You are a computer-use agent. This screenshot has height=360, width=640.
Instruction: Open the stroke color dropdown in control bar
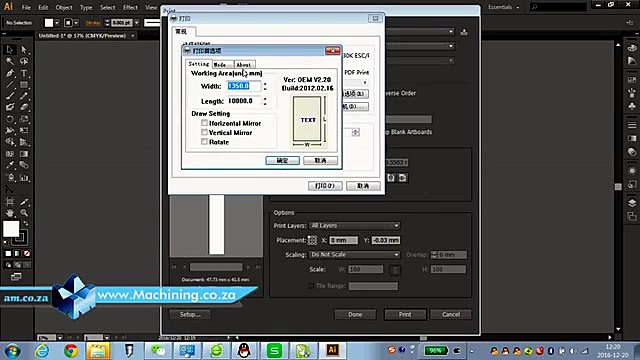[x=76, y=23]
